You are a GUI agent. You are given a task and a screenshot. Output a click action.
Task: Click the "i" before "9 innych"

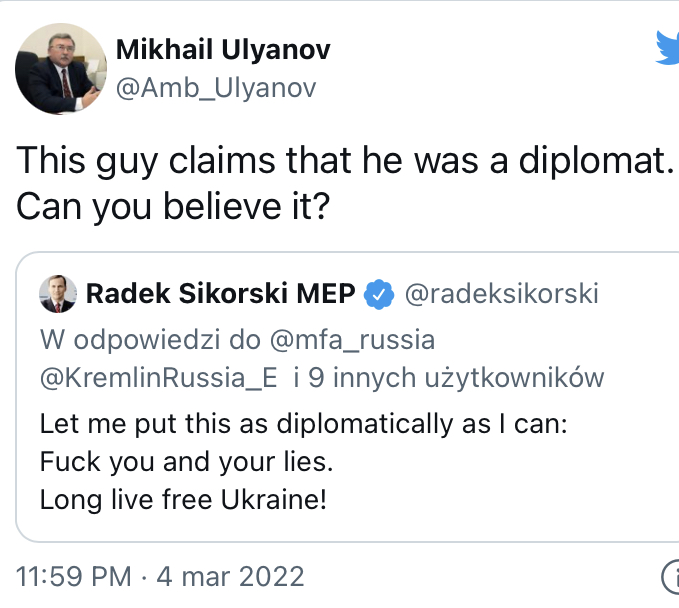pos(297,378)
